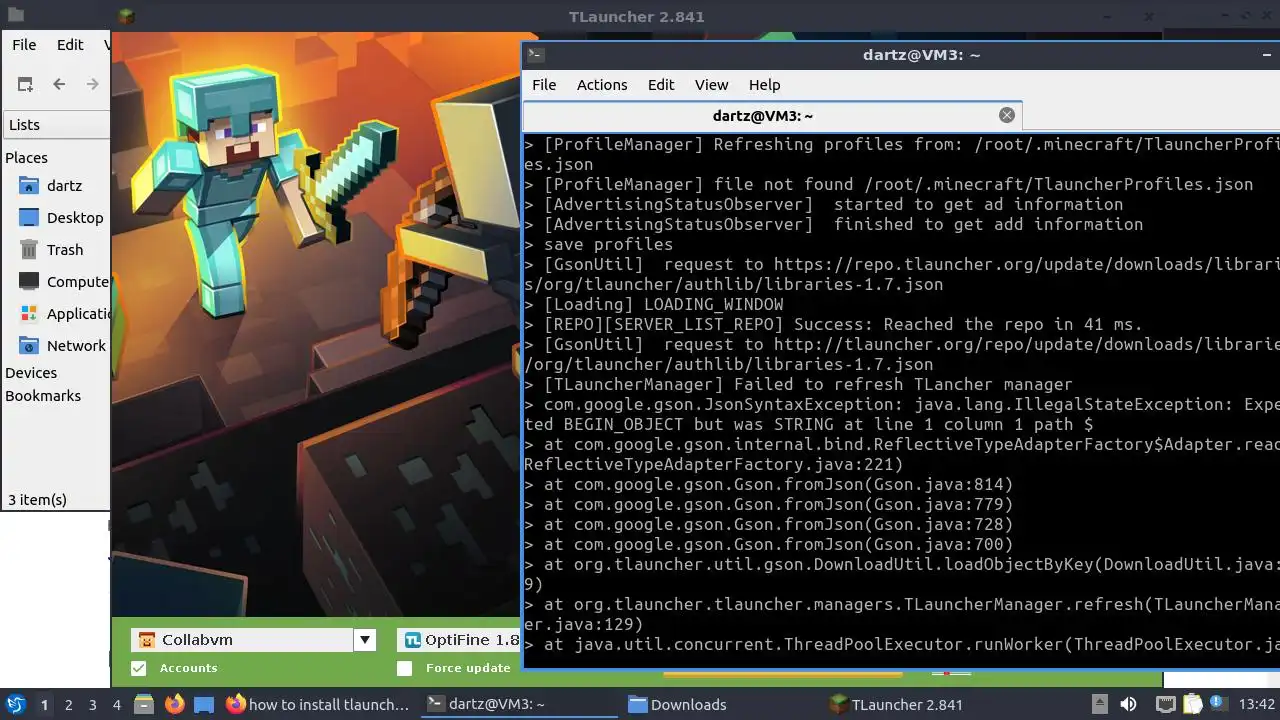Viewport: 1280px width, 720px height.
Task: Switch to the 'how to install tlaunch...' Firefox task
Action: pyautogui.click(x=318, y=704)
